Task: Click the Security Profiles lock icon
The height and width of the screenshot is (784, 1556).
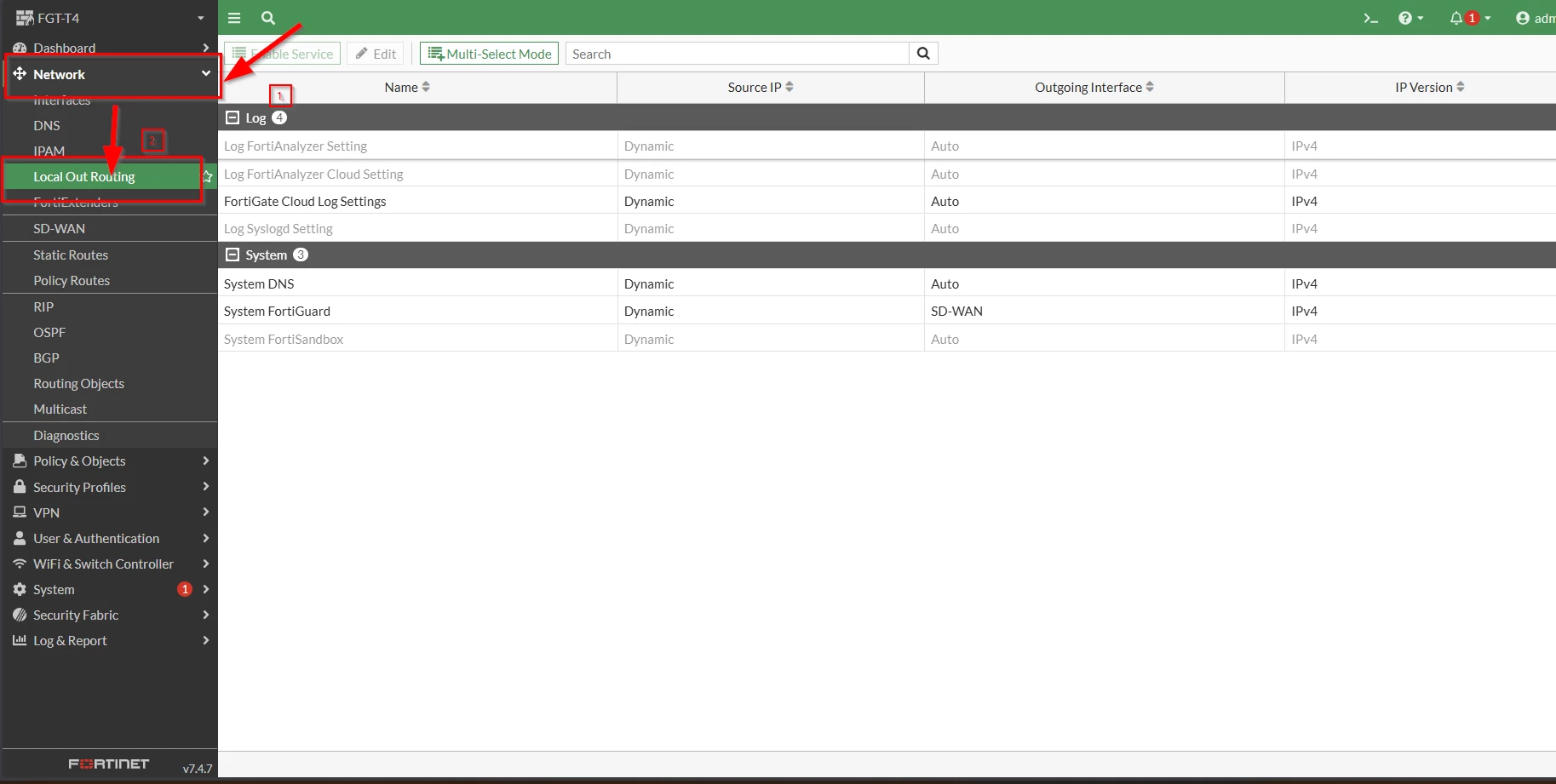Action: click(x=20, y=487)
